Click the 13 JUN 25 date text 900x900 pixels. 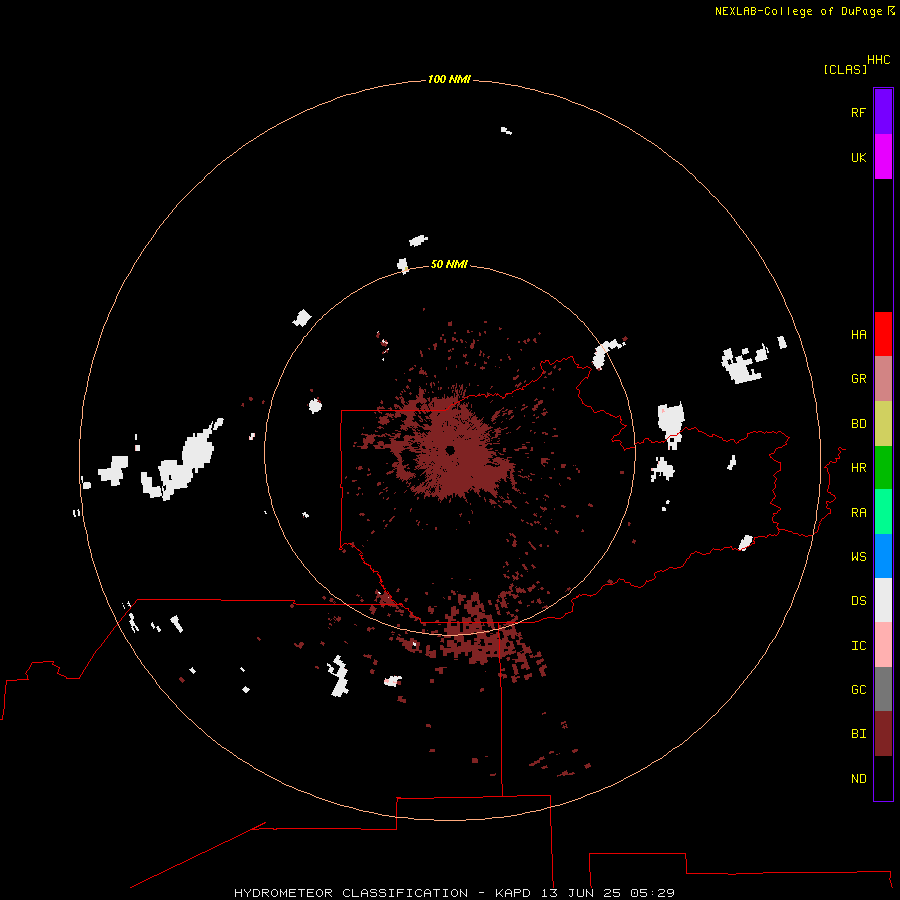582,893
